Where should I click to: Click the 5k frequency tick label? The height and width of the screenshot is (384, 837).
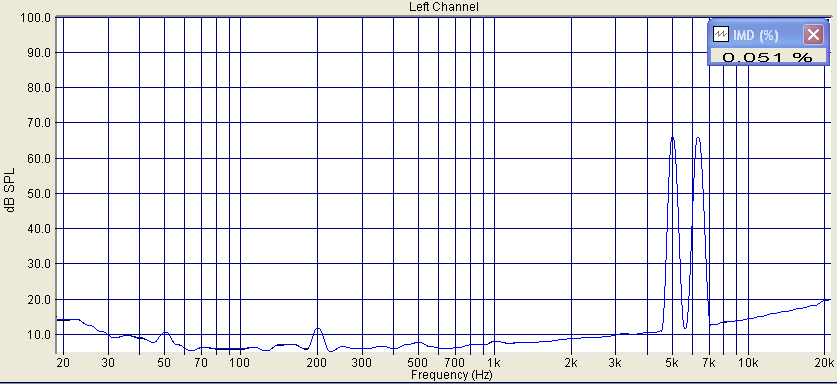(x=672, y=364)
